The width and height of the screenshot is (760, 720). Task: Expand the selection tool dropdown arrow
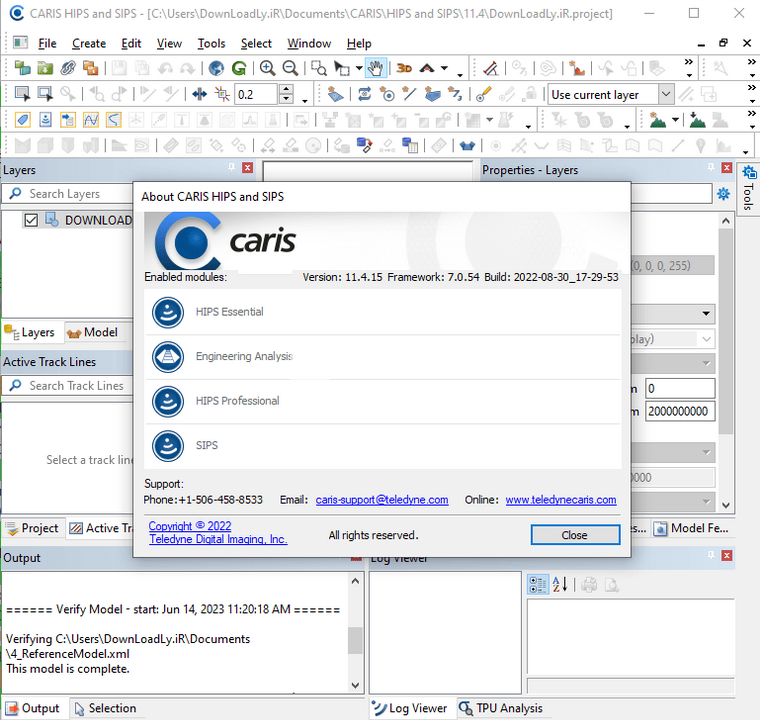[x=359, y=68]
